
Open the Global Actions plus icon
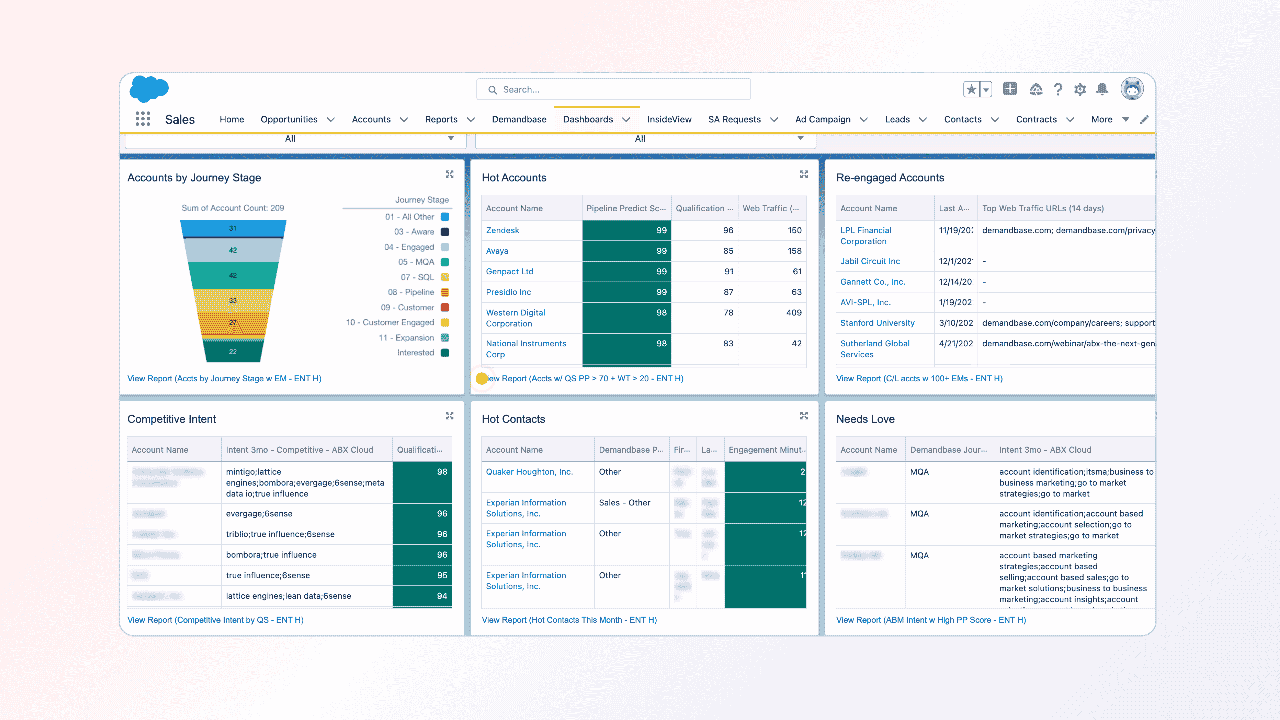(1010, 89)
